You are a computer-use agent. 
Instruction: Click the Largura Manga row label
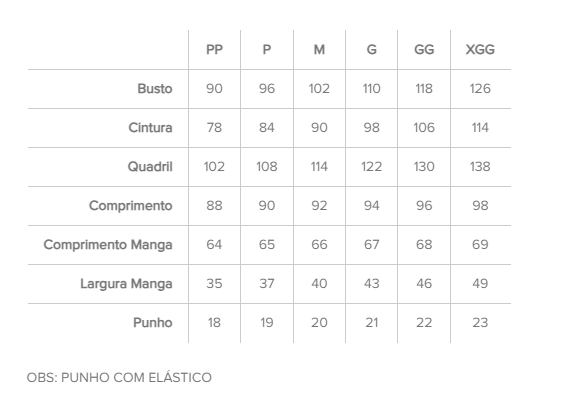(x=126, y=284)
